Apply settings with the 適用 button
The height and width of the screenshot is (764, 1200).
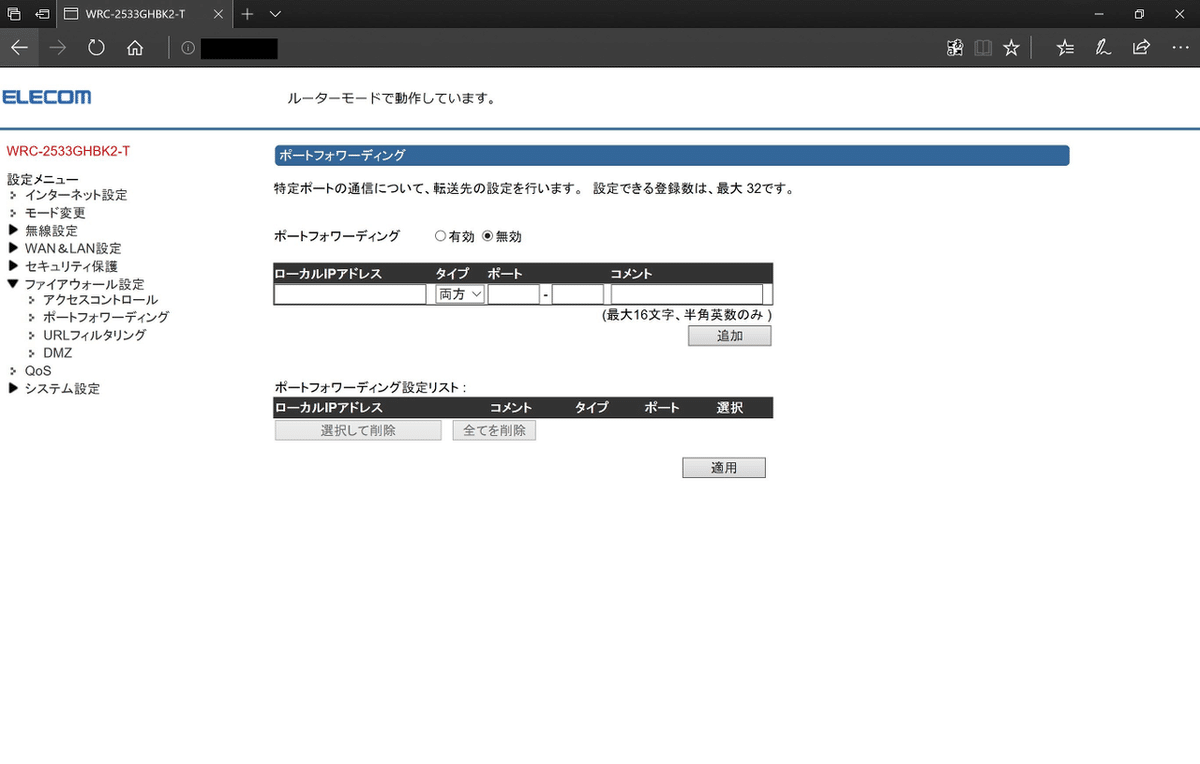point(723,467)
